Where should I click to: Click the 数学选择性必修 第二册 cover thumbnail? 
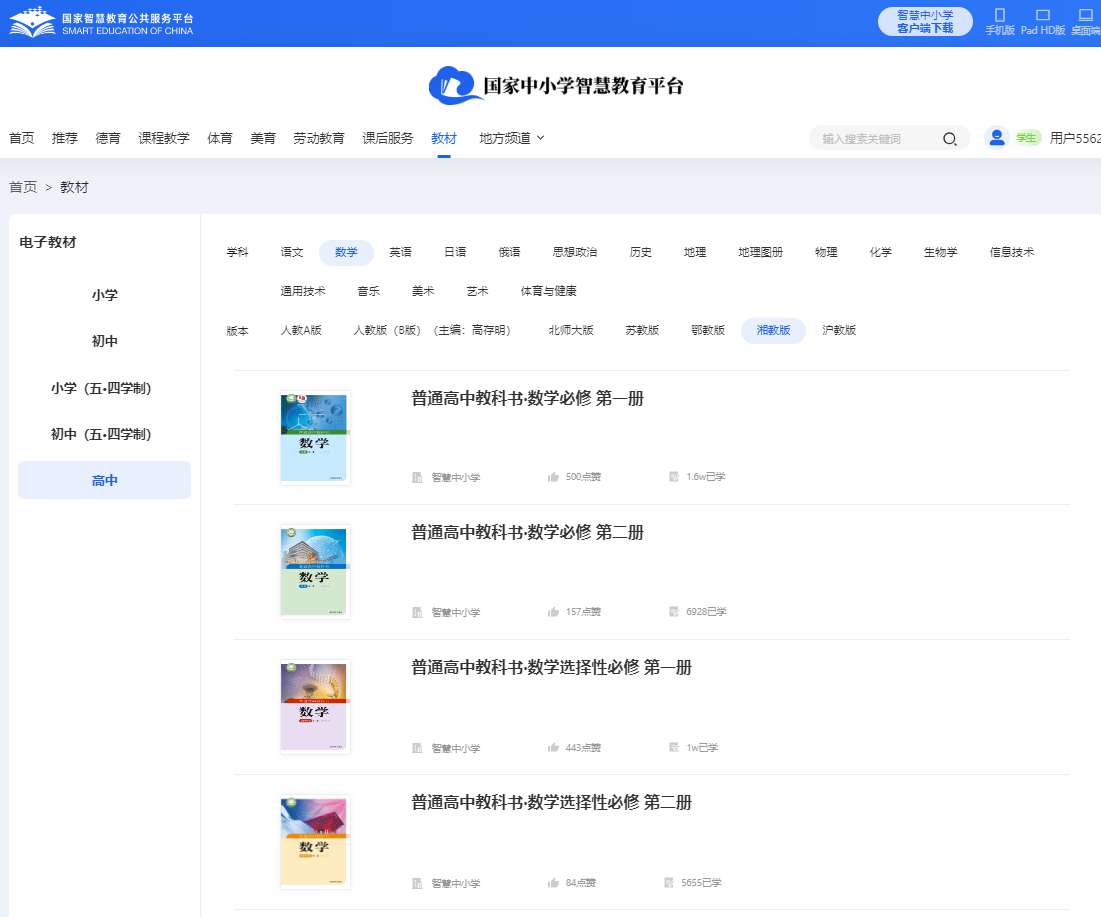click(314, 841)
